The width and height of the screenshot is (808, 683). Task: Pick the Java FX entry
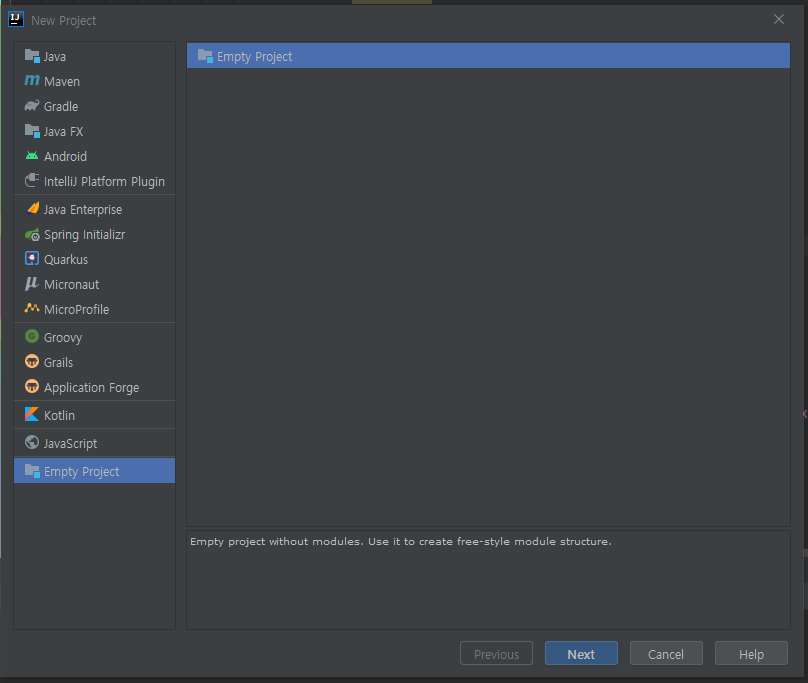click(x=94, y=131)
